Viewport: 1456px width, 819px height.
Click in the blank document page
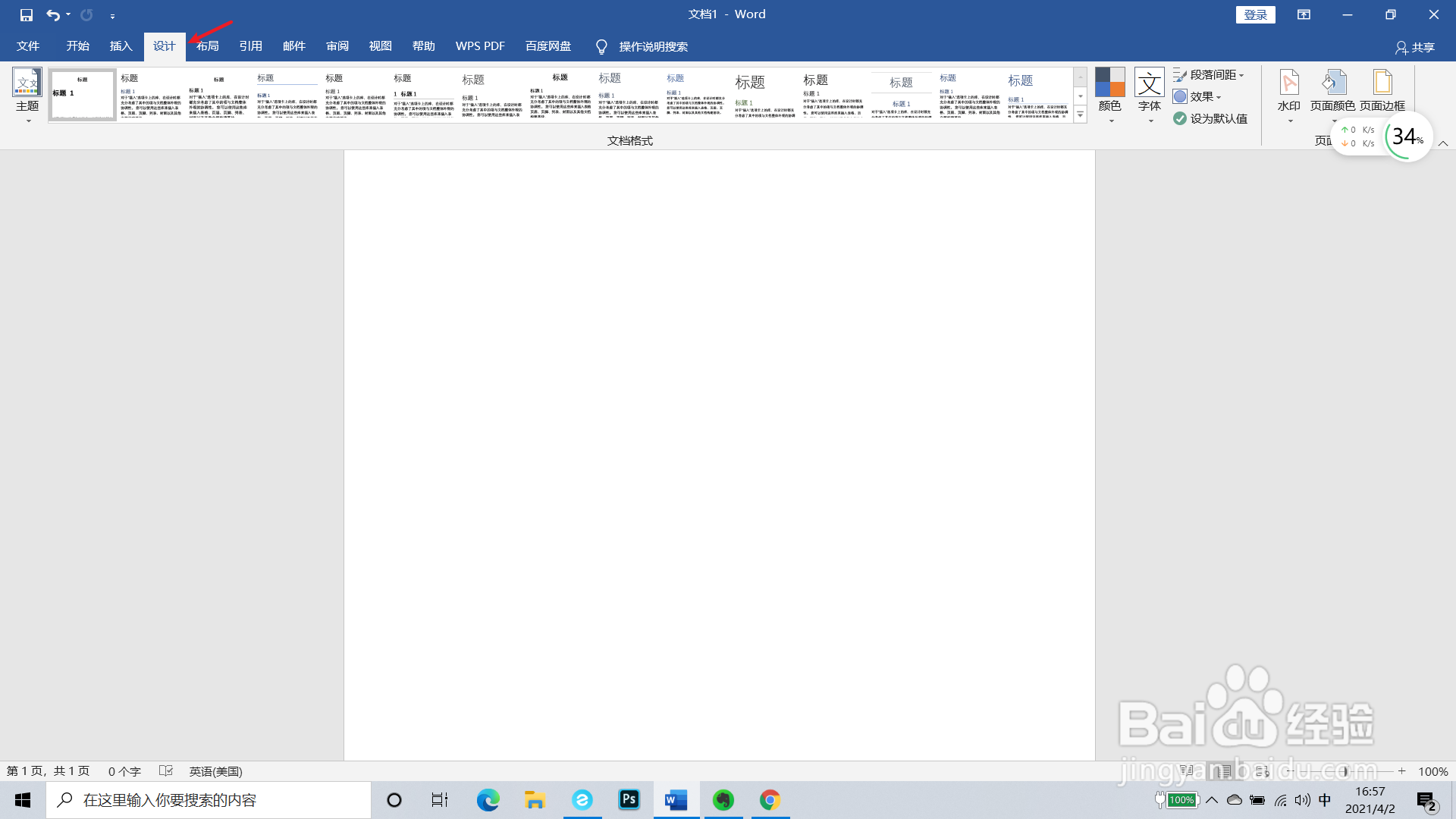point(719,455)
